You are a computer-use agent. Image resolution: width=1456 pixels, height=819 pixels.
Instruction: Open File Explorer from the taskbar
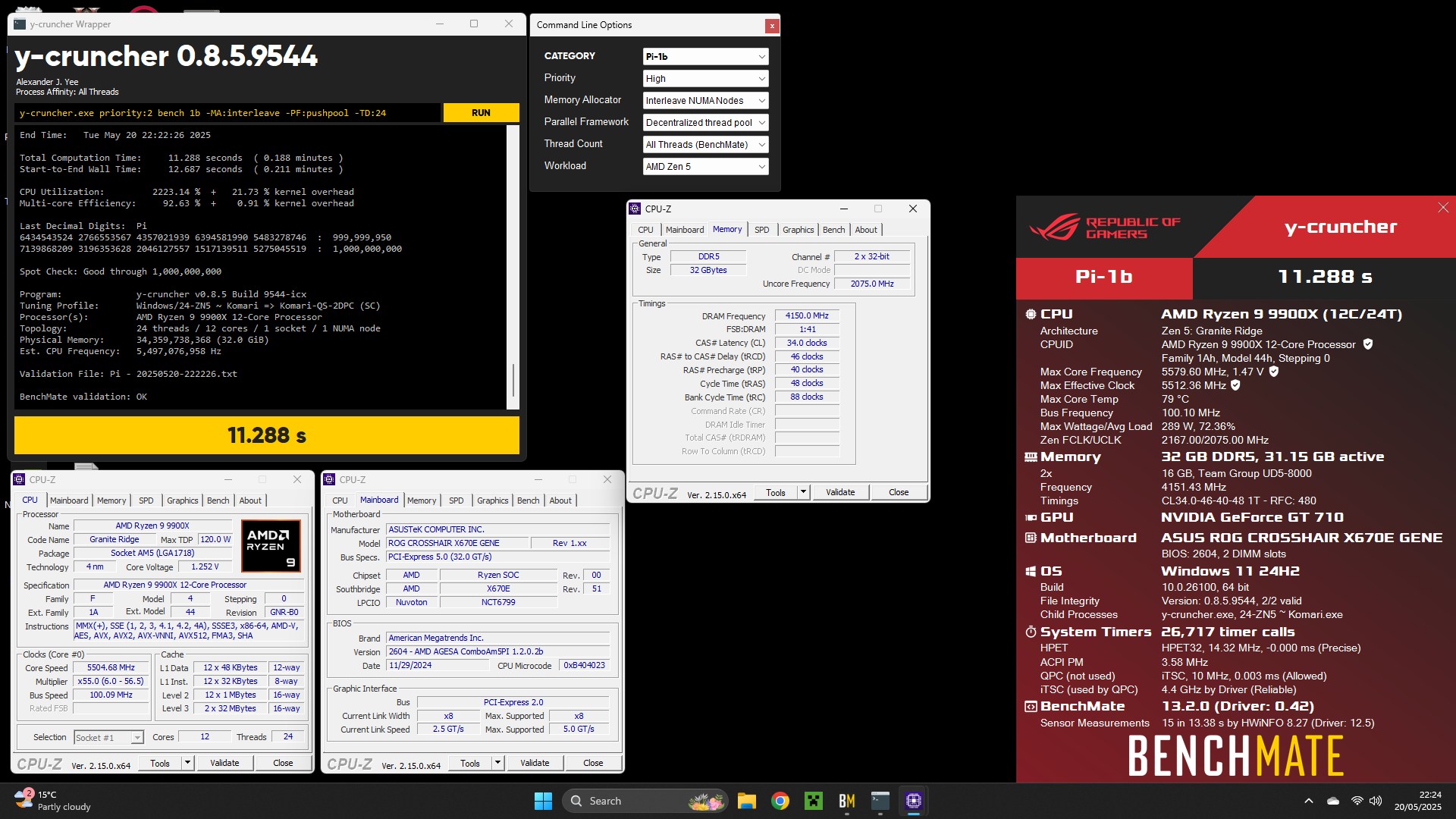tap(747, 801)
